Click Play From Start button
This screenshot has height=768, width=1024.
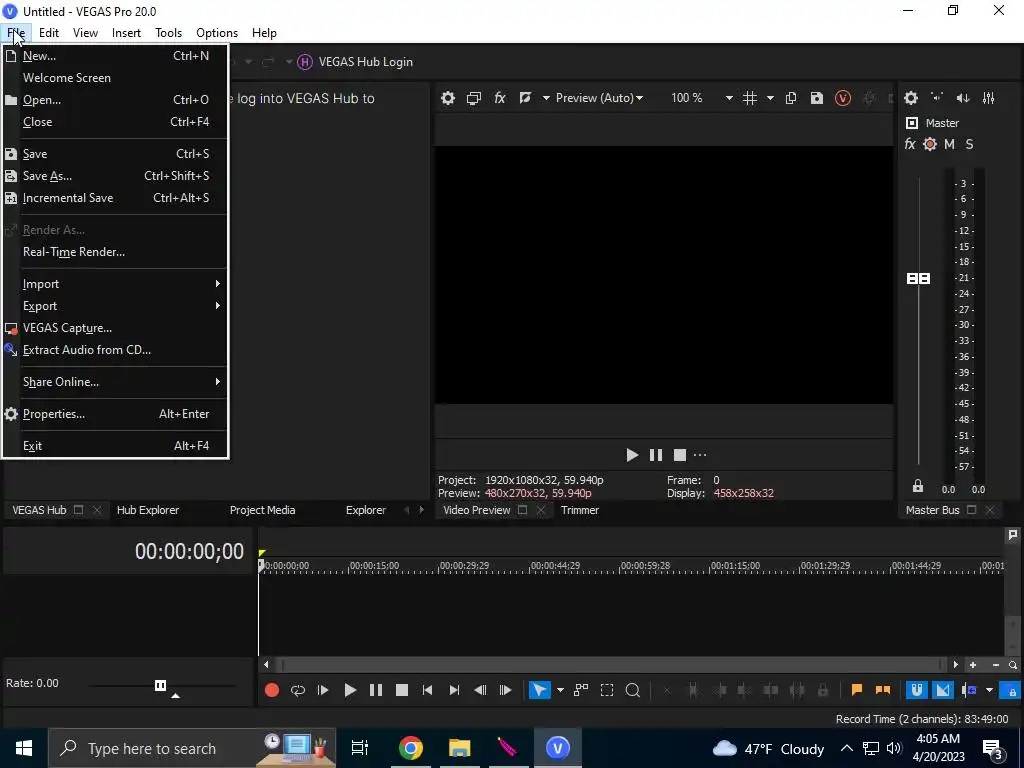323,690
